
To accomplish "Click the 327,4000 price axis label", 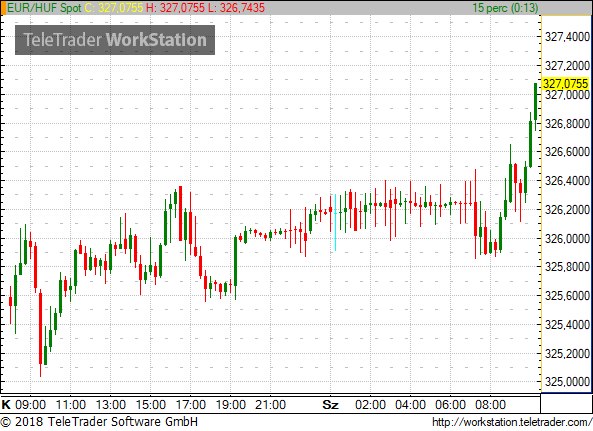I will point(567,37).
